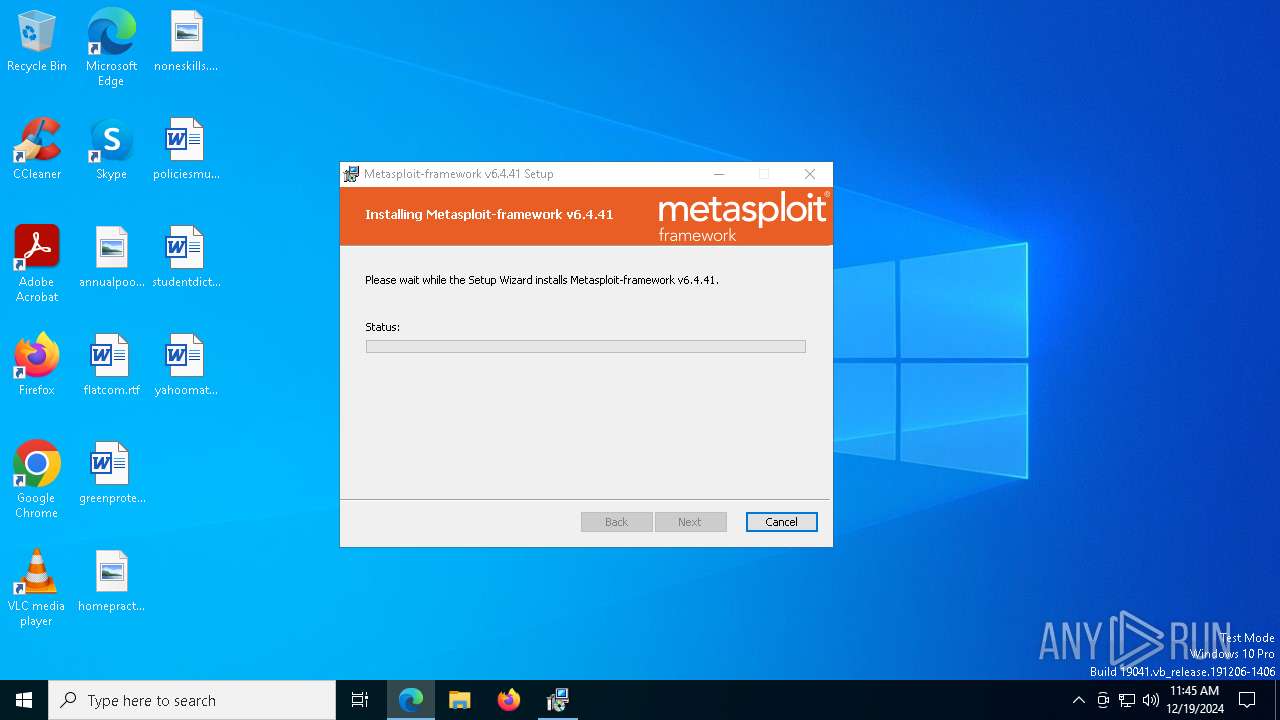Launch VLC media player shortcut
This screenshot has height=720, width=1280.
click(37, 588)
